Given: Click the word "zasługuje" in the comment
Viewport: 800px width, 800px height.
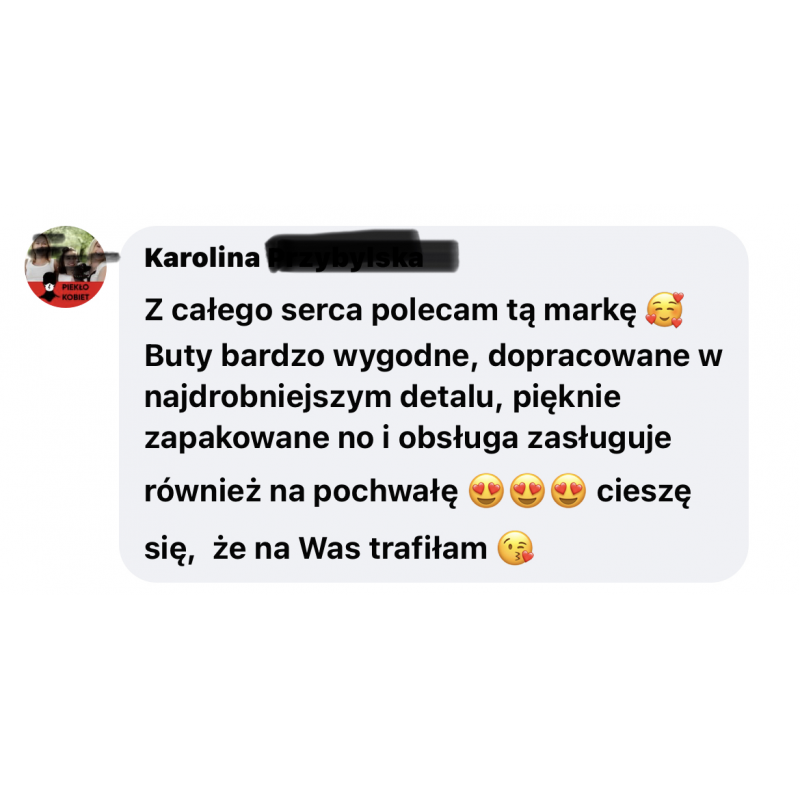Looking at the screenshot, I should pyautogui.click(x=599, y=440).
